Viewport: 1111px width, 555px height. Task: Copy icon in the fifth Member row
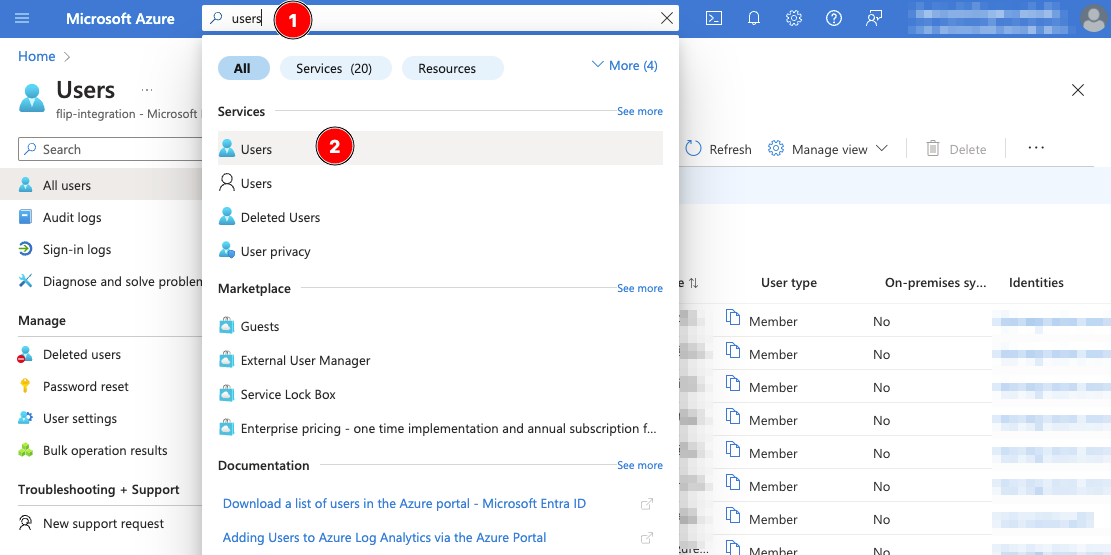pos(733,449)
